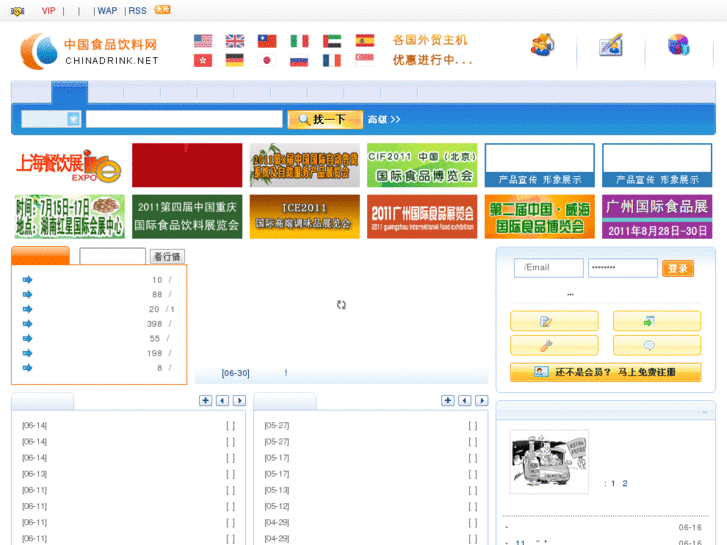This screenshot has height=545, width=727.
Task: Open the 各国外贸主机 优惠进行中 promo
Action: (x=432, y=50)
